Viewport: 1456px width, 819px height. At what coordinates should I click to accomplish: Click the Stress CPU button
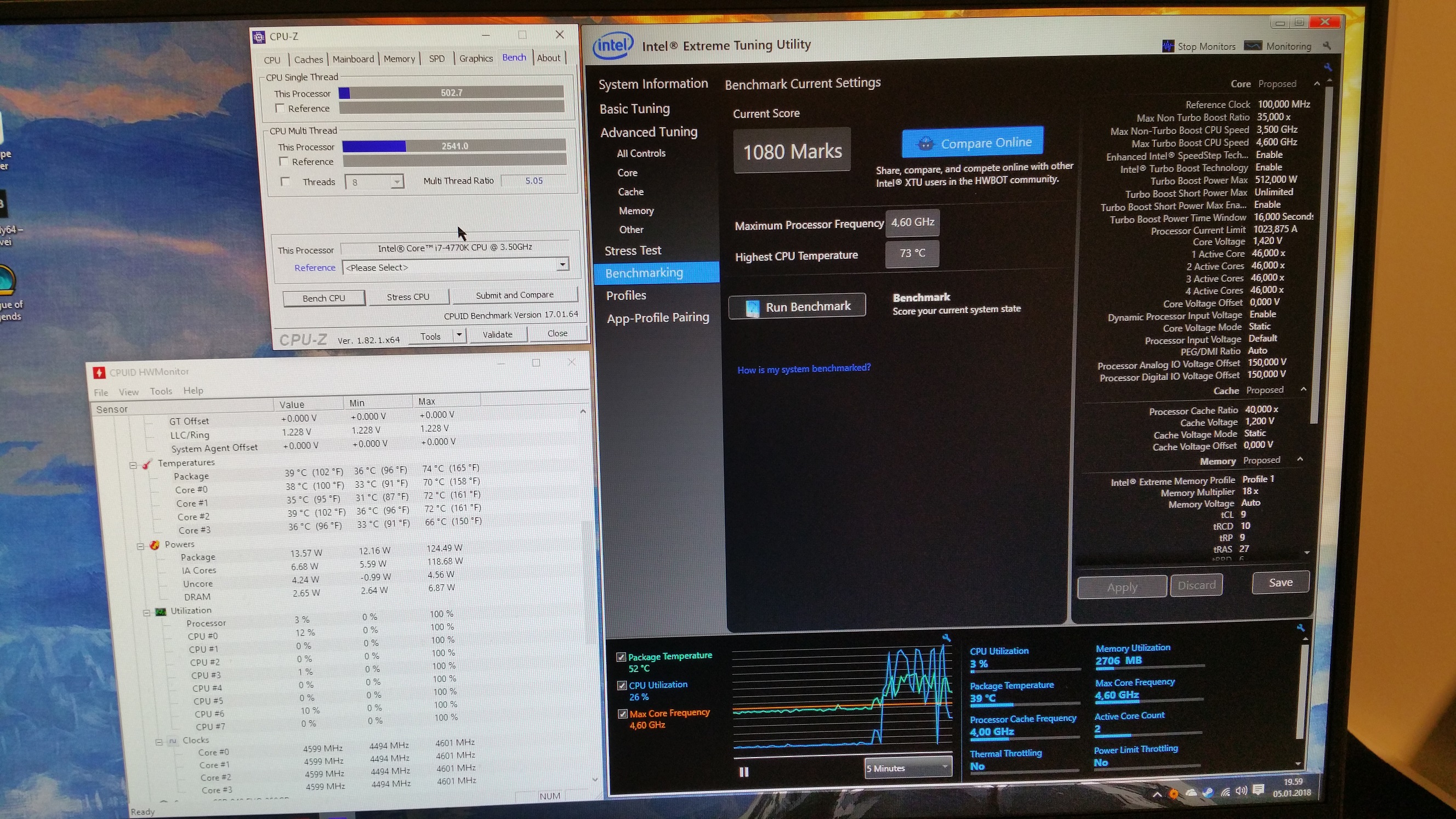[x=408, y=297]
